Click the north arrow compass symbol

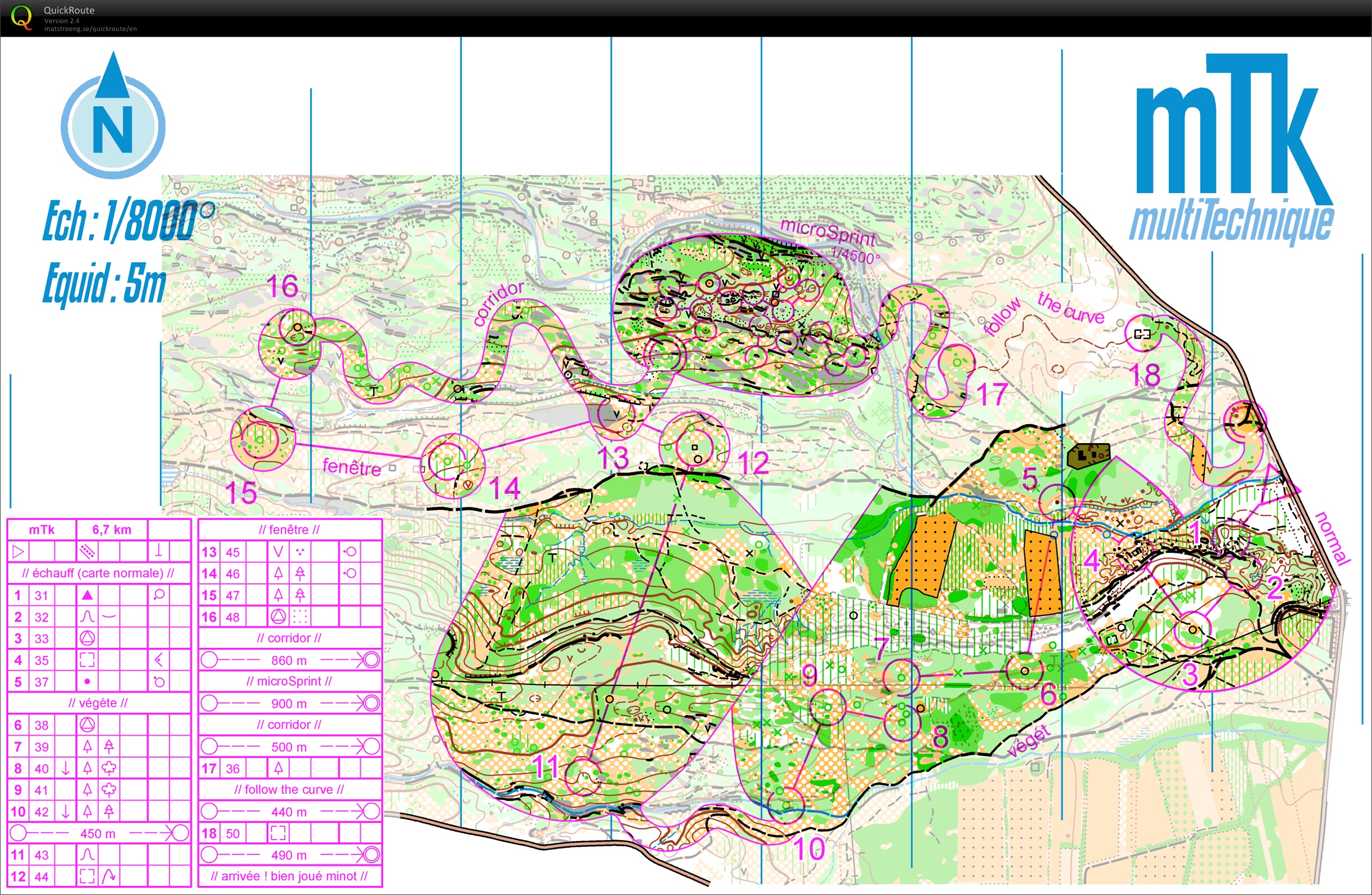point(113,115)
